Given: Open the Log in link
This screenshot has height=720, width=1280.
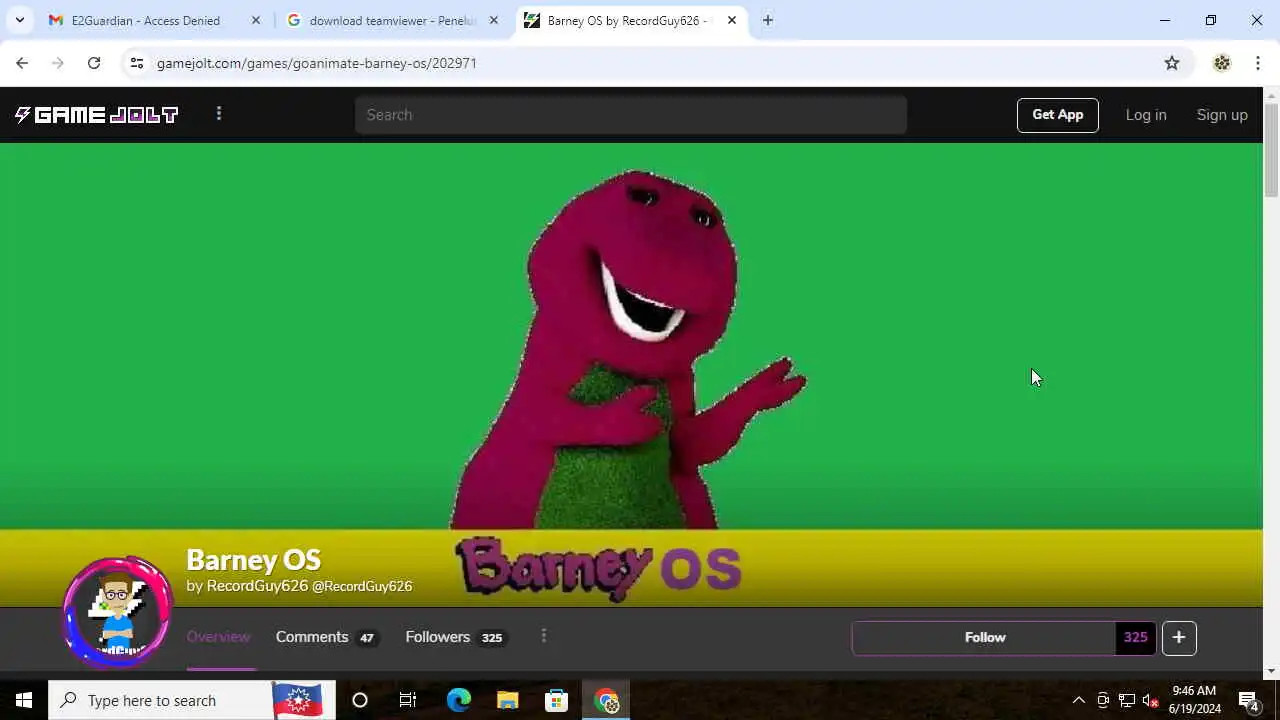Looking at the screenshot, I should coord(1146,115).
